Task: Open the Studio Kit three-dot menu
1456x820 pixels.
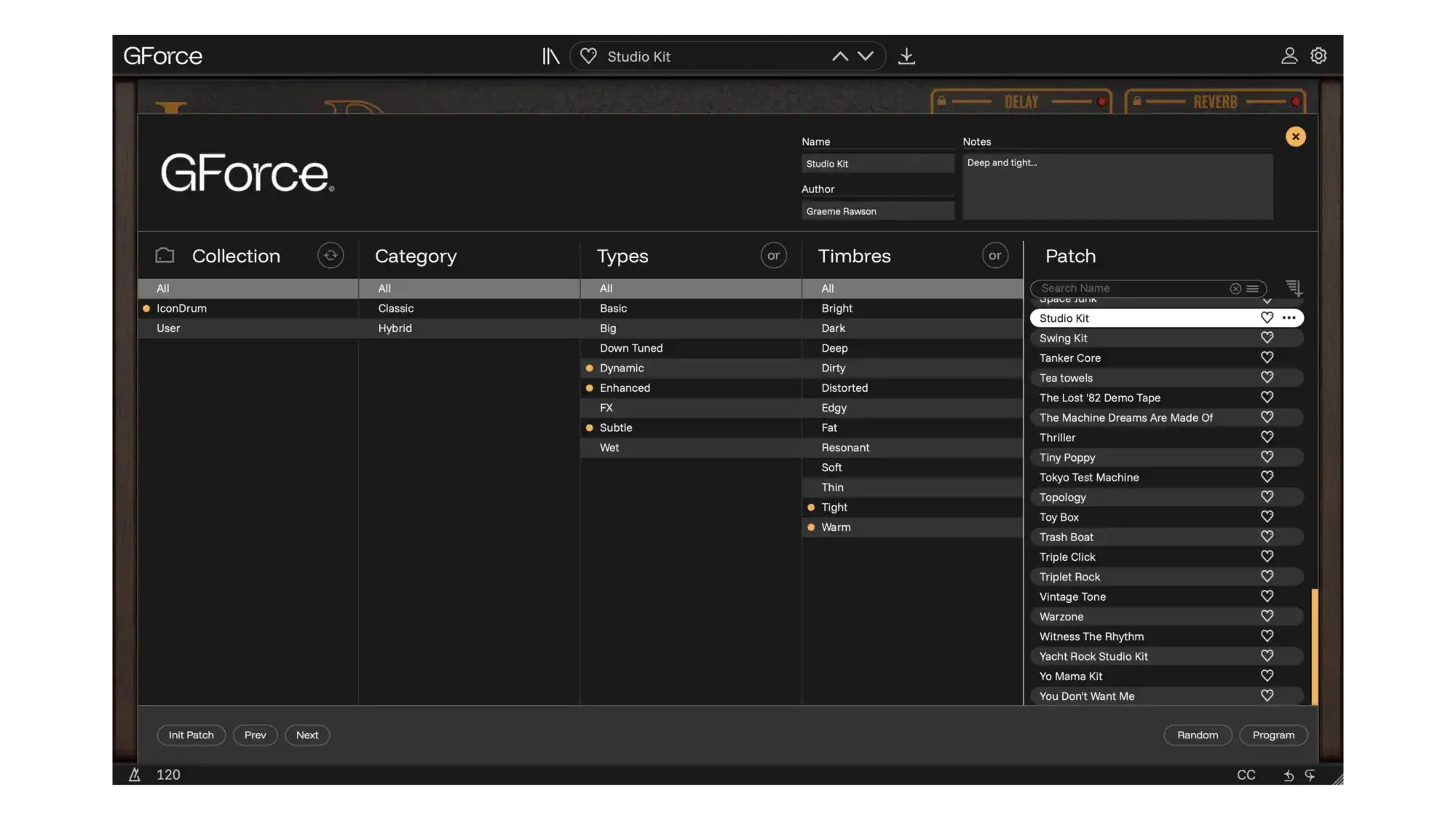Action: [x=1289, y=318]
